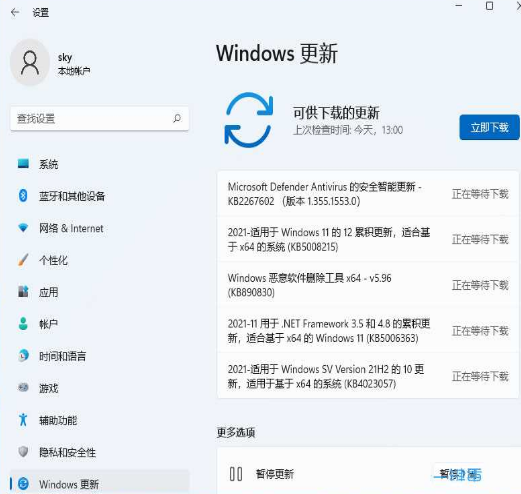Image resolution: width=521 pixels, height=494 pixels.
Task: Click 正在等待下载 status for KB2267602
Action: click(x=480, y=194)
